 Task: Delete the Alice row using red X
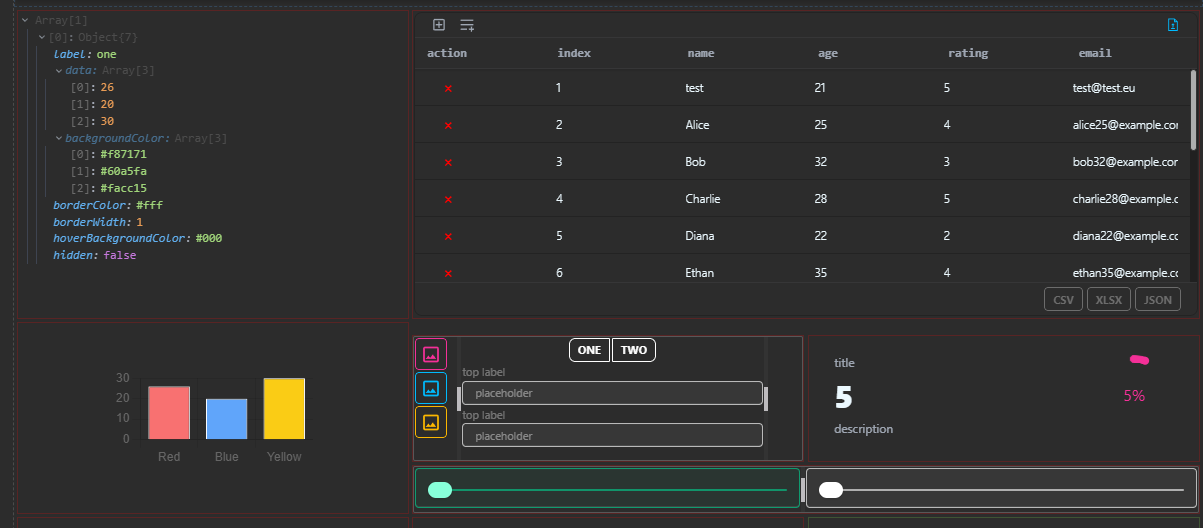[448, 125]
